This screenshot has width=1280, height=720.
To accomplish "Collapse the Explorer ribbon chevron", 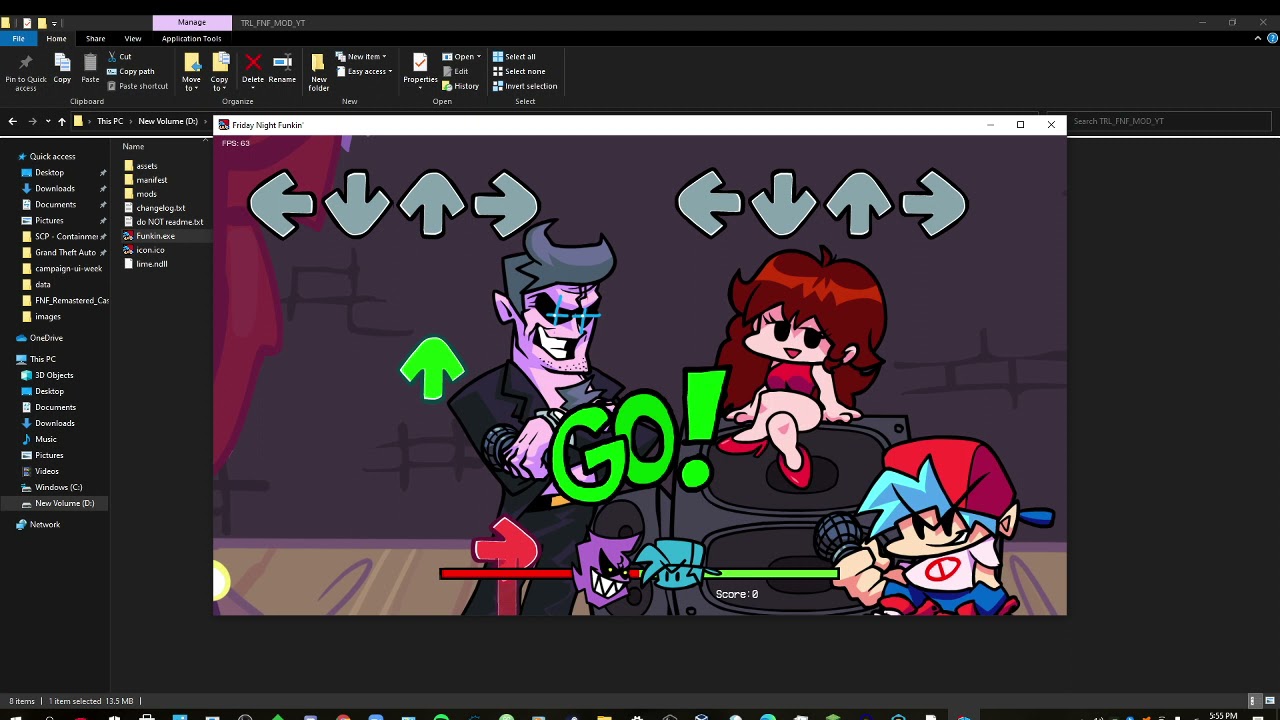I will 1258,38.
